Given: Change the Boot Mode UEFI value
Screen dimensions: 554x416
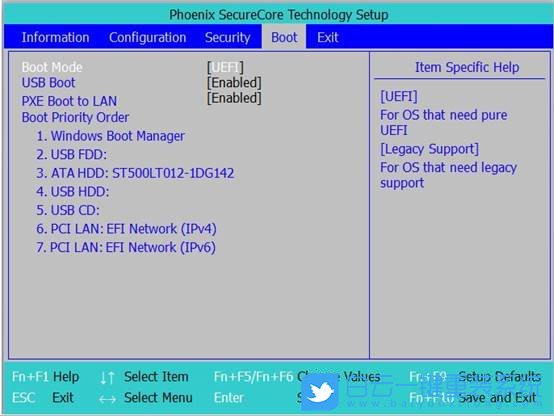Looking at the screenshot, I should click(x=225, y=67).
